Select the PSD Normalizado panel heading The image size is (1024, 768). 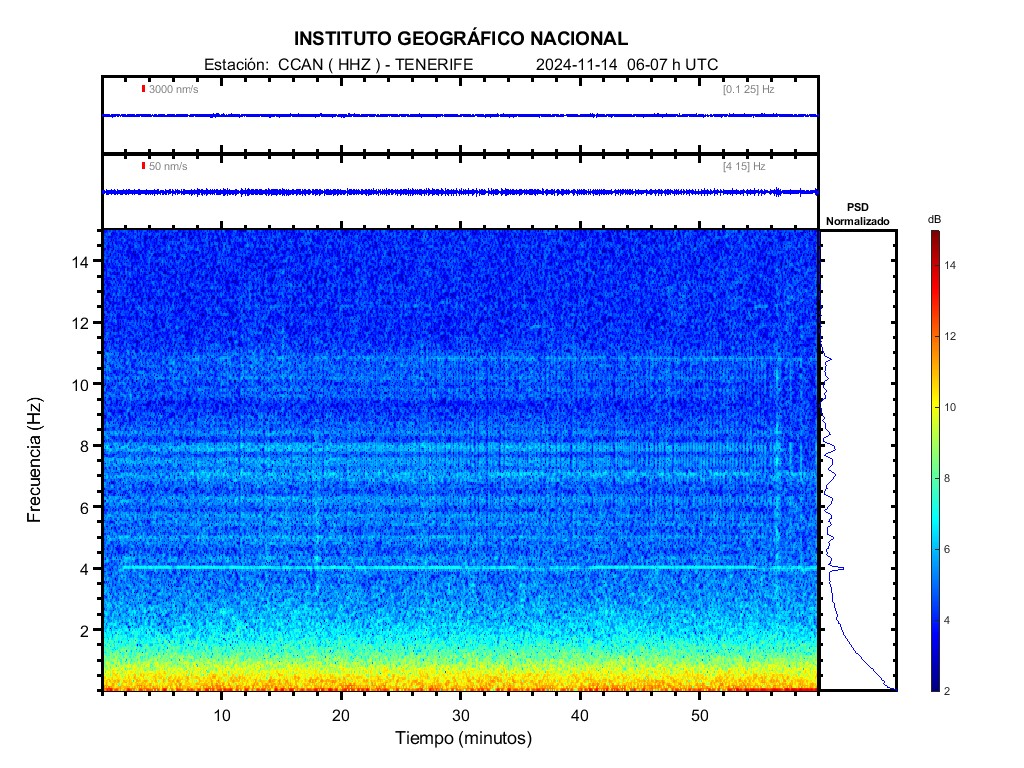[857, 214]
